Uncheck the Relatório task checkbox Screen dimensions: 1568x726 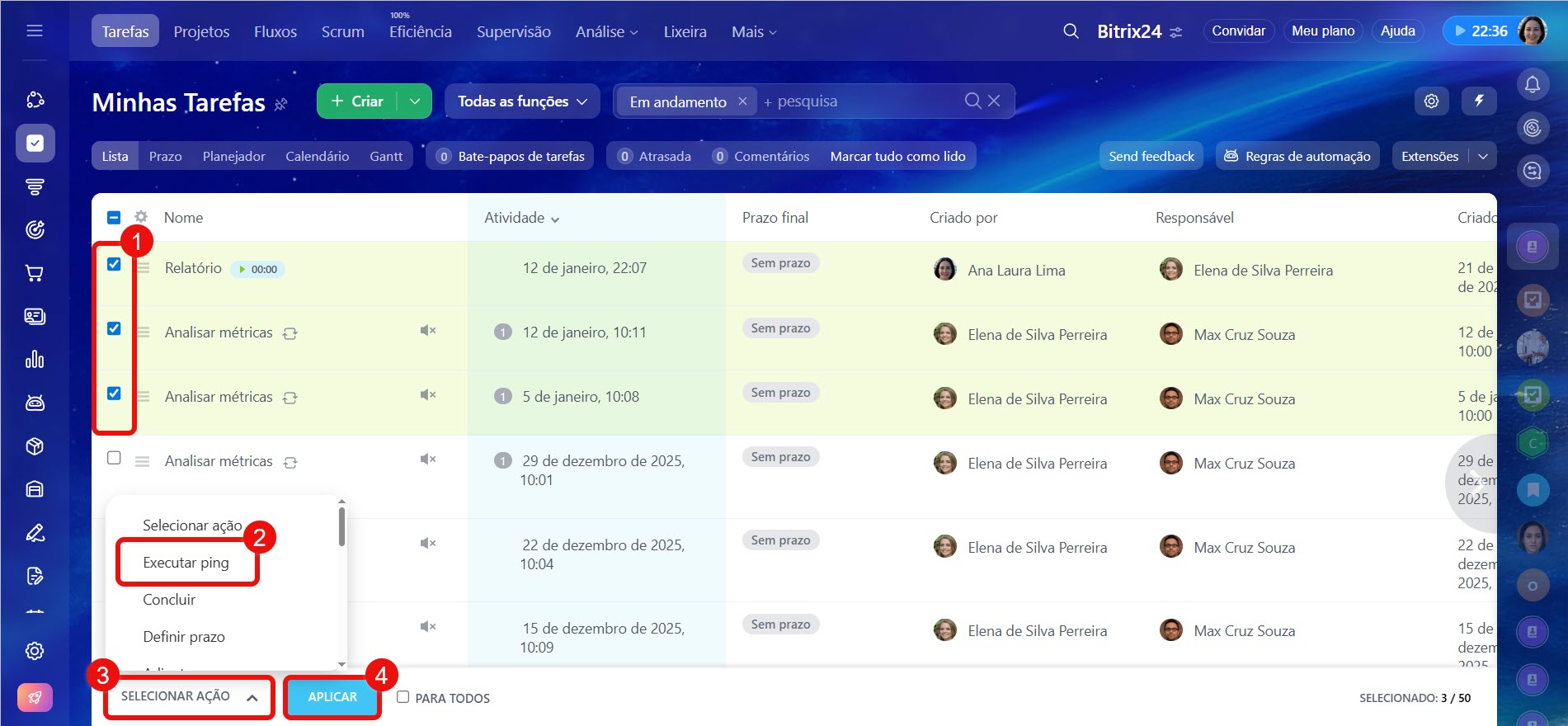click(x=114, y=264)
